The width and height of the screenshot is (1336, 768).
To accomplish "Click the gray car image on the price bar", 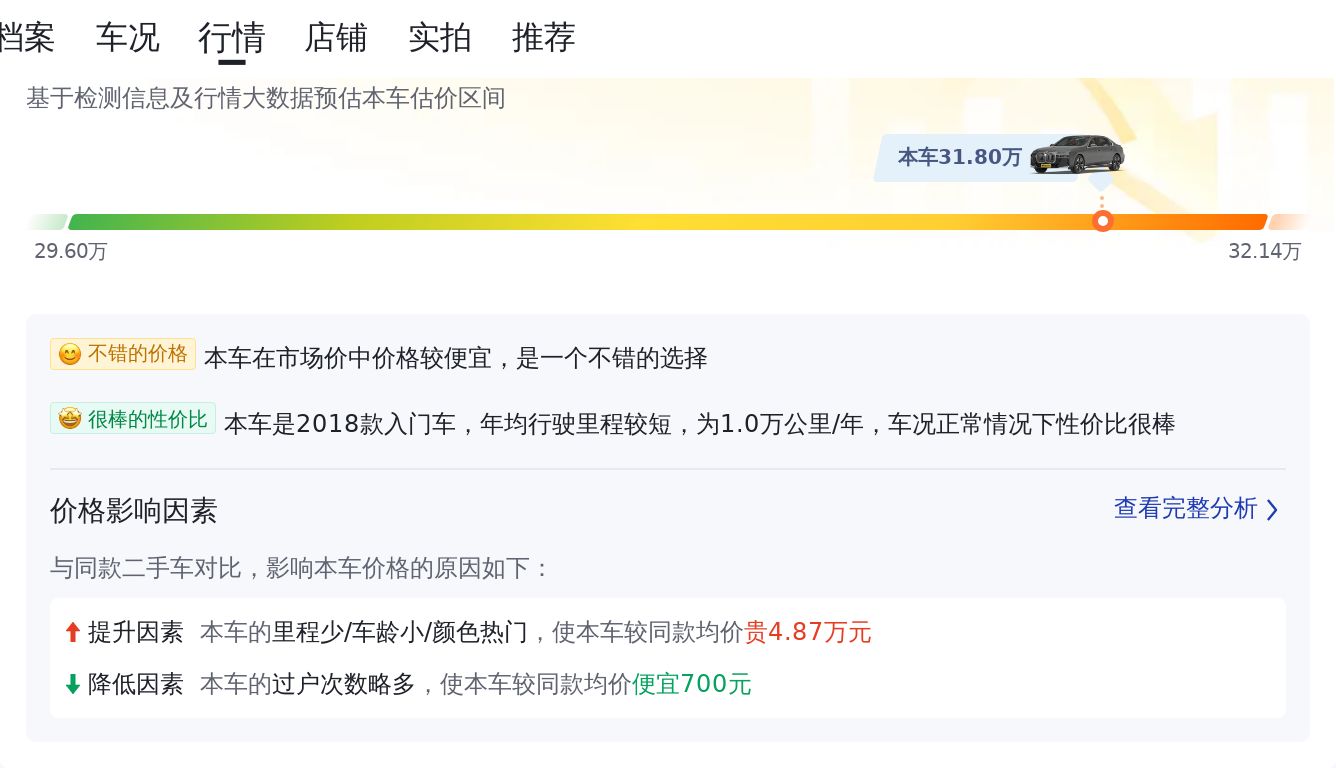I will (x=1077, y=154).
